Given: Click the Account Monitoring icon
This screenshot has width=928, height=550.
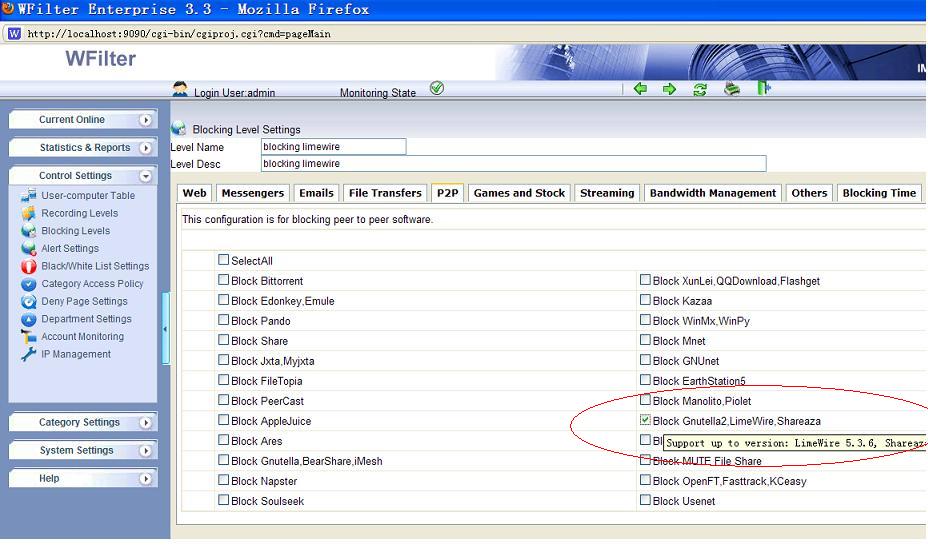Looking at the screenshot, I should tap(28, 337).
